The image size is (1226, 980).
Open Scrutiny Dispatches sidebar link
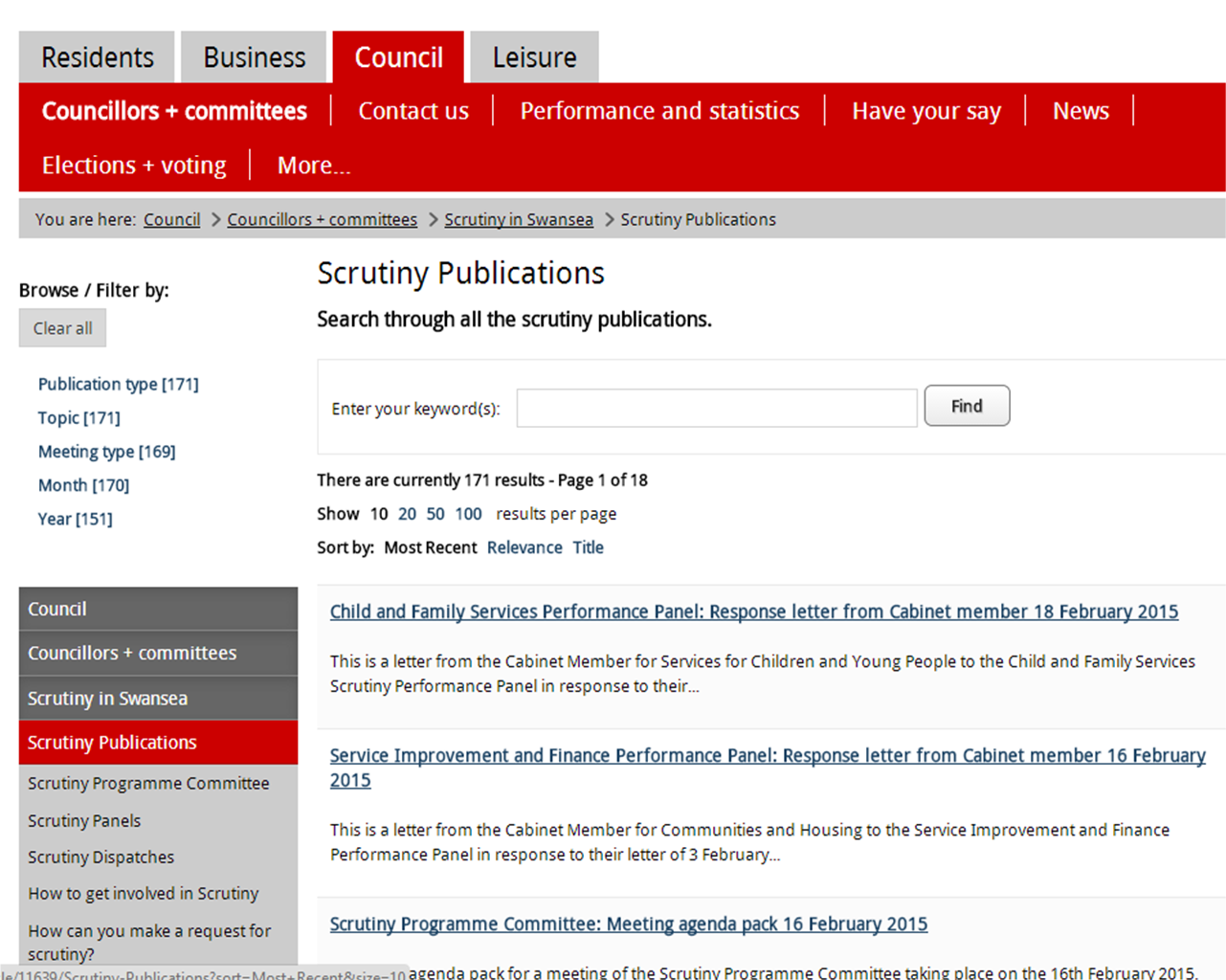click(100, 857)
